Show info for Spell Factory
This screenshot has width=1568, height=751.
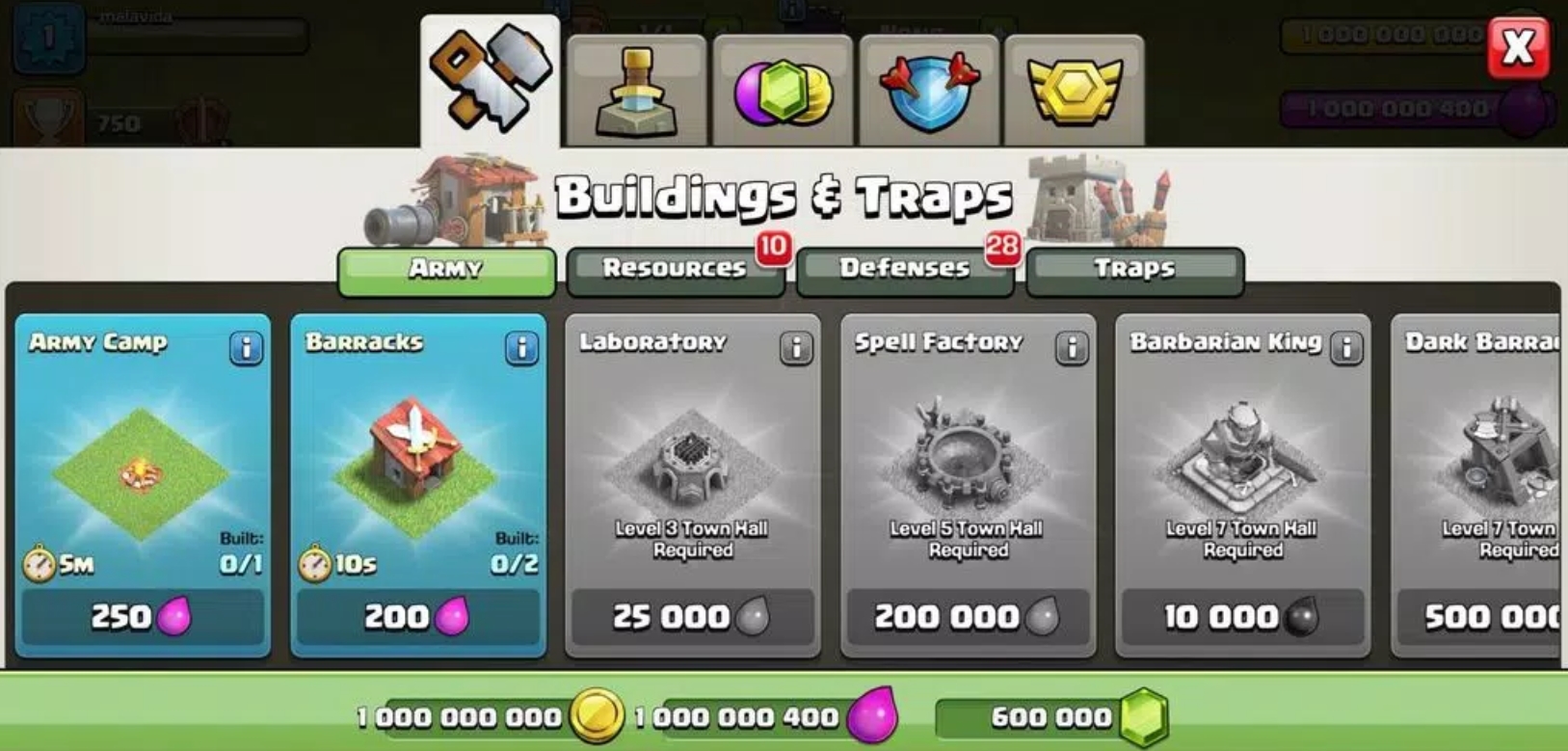(1072, 348)
